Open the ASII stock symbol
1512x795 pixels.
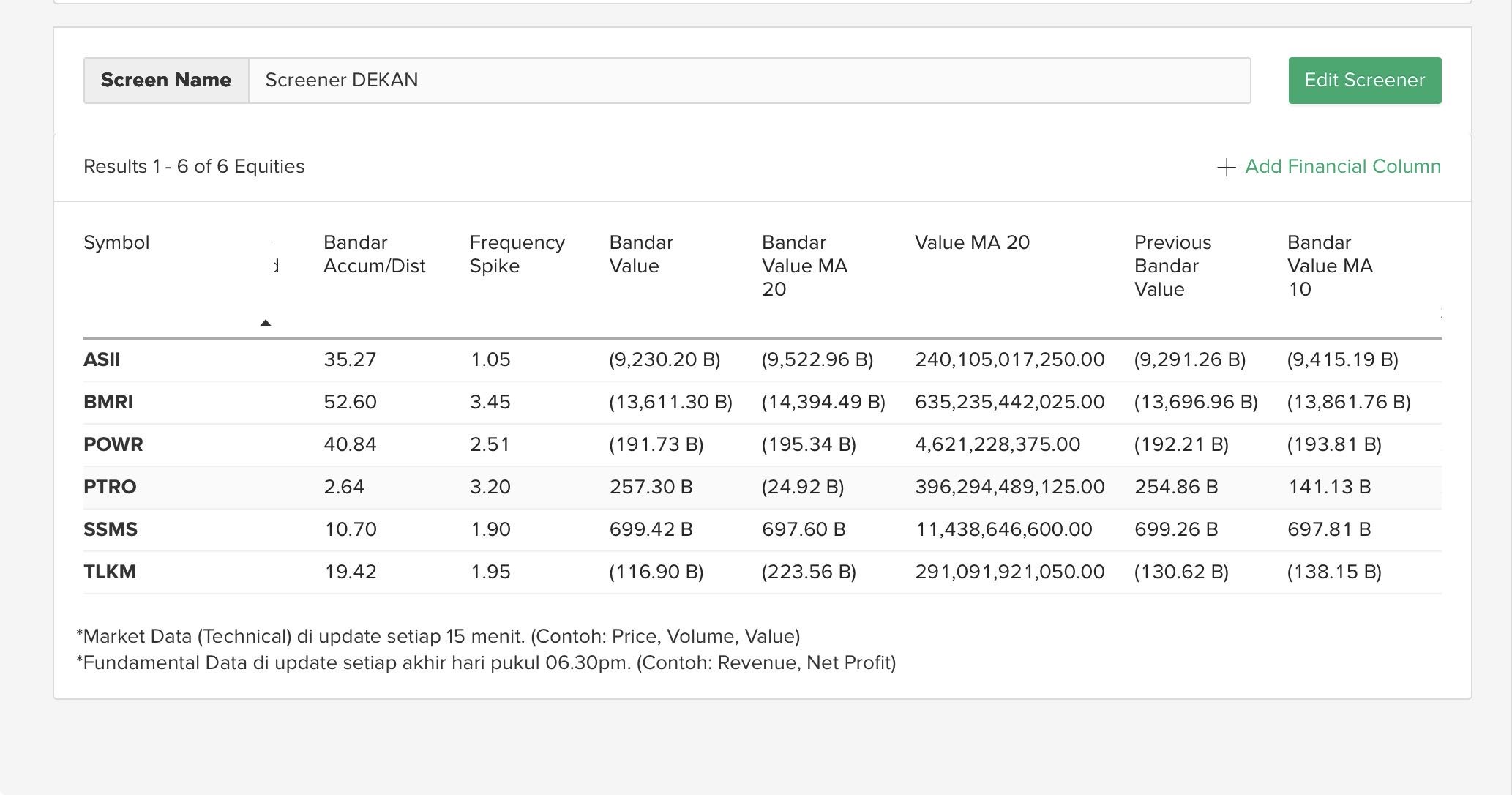click(x=102, y=360)
